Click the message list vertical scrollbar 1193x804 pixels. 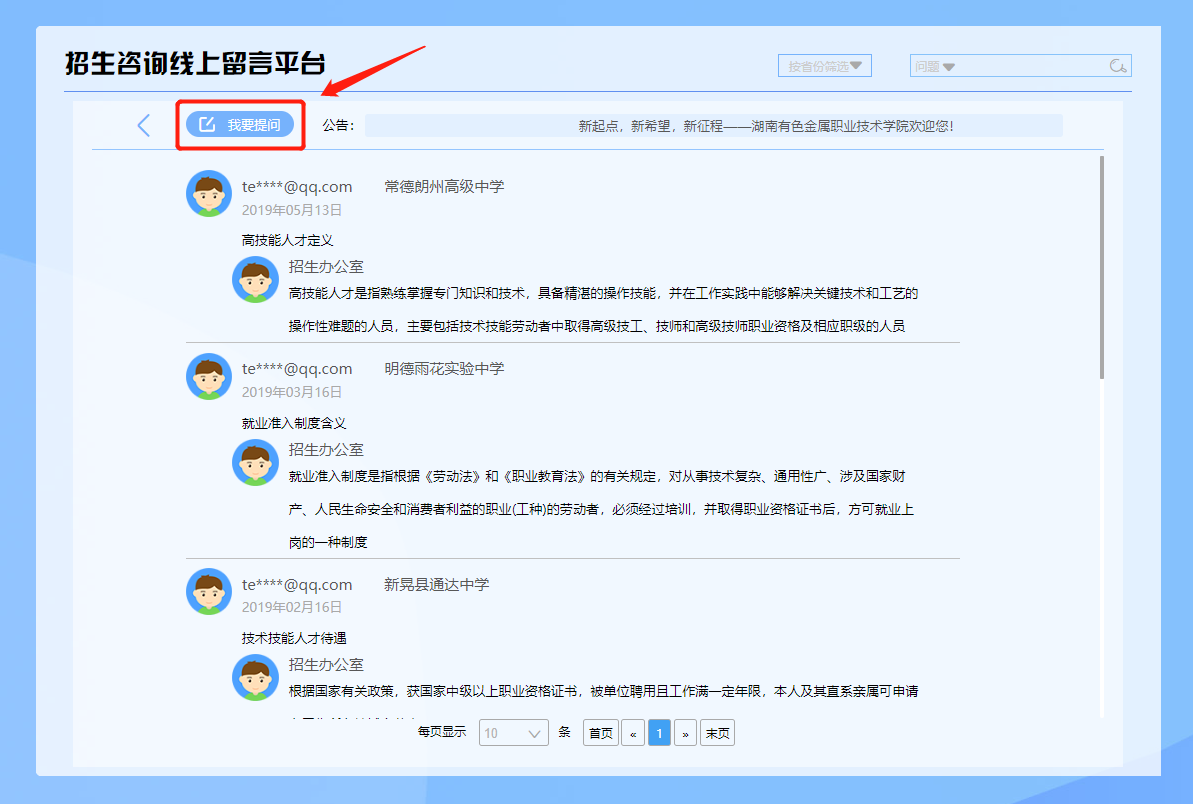[x=1102, y=268]
